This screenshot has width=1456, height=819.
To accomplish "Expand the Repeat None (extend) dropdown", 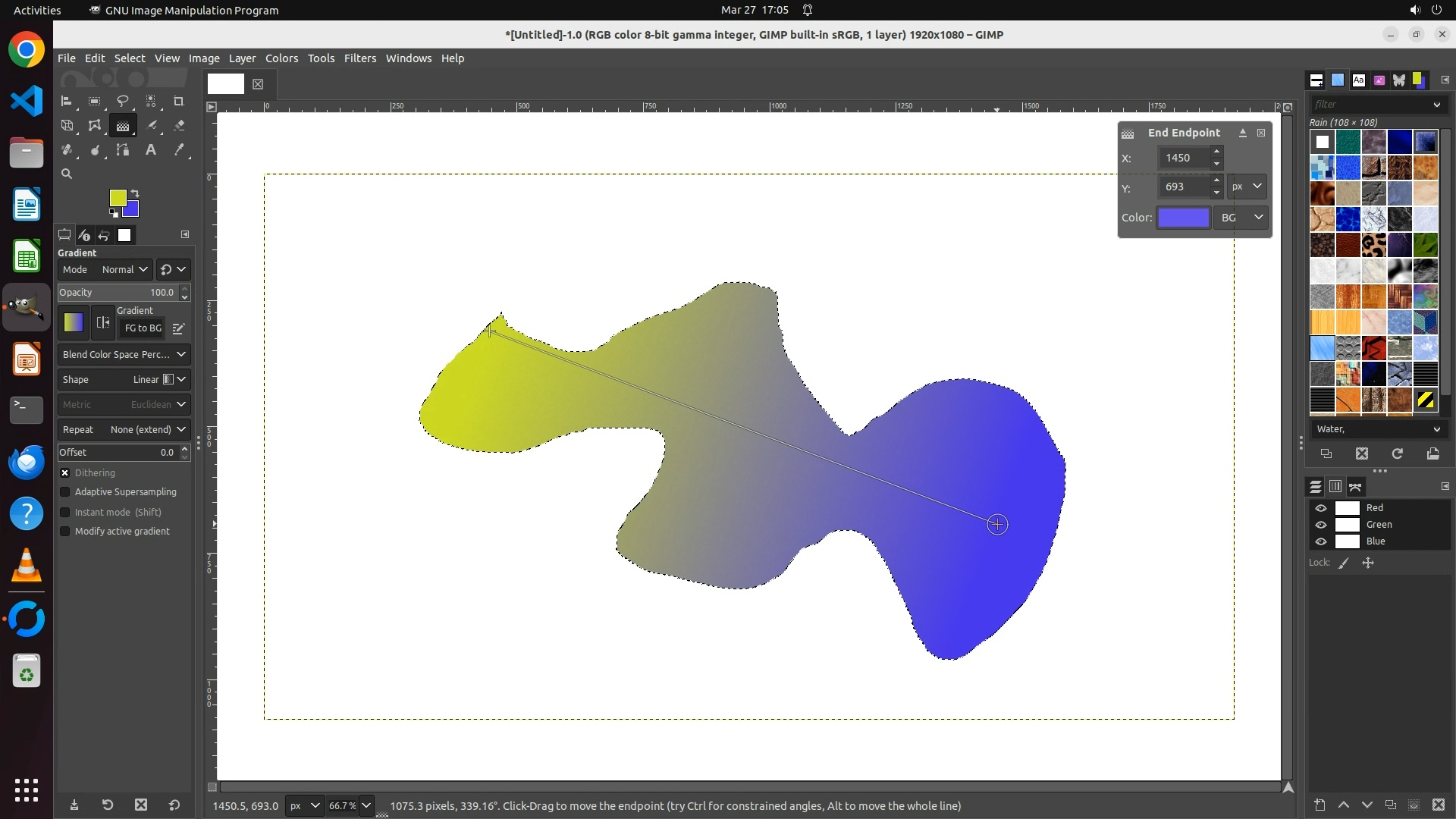I will [124, 429].
